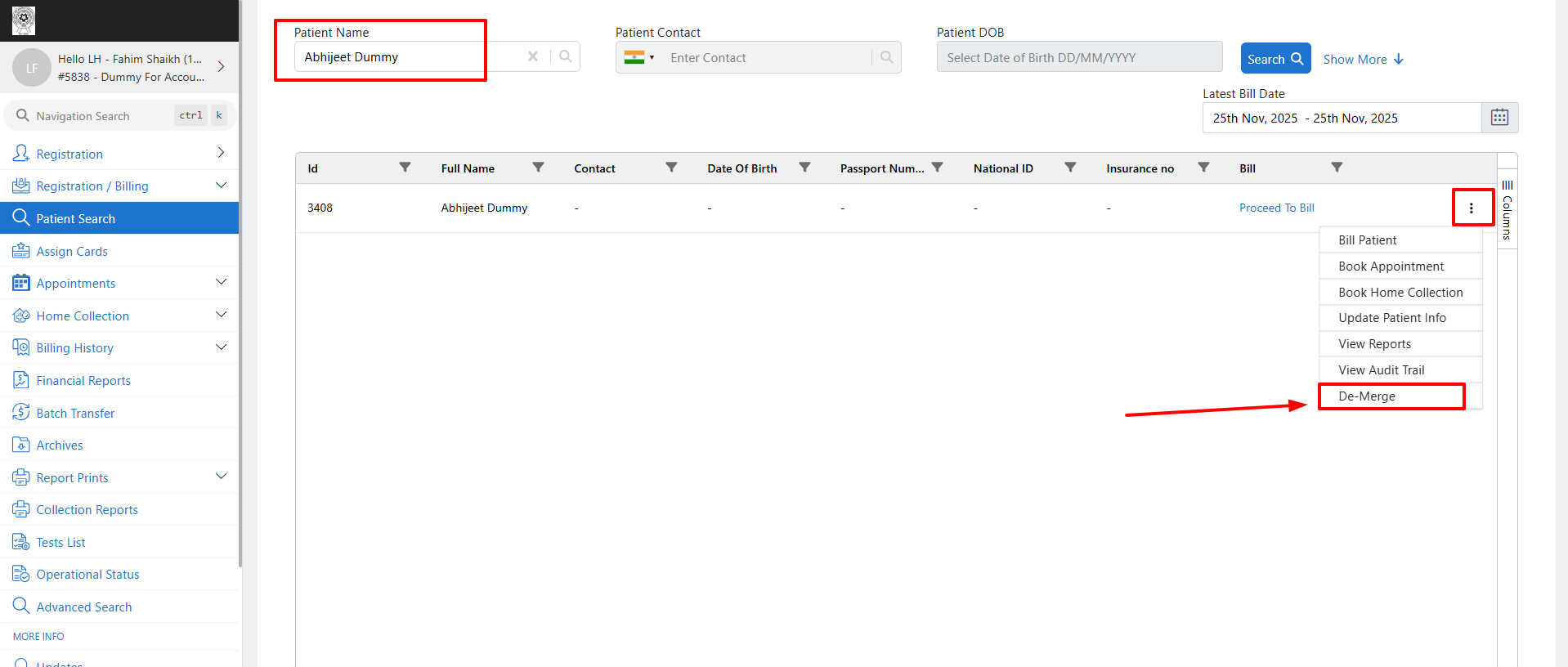Click the Proceed To Bill link
The width and height of the screenshot is (1568, 667).
(x=1277, y=208)
